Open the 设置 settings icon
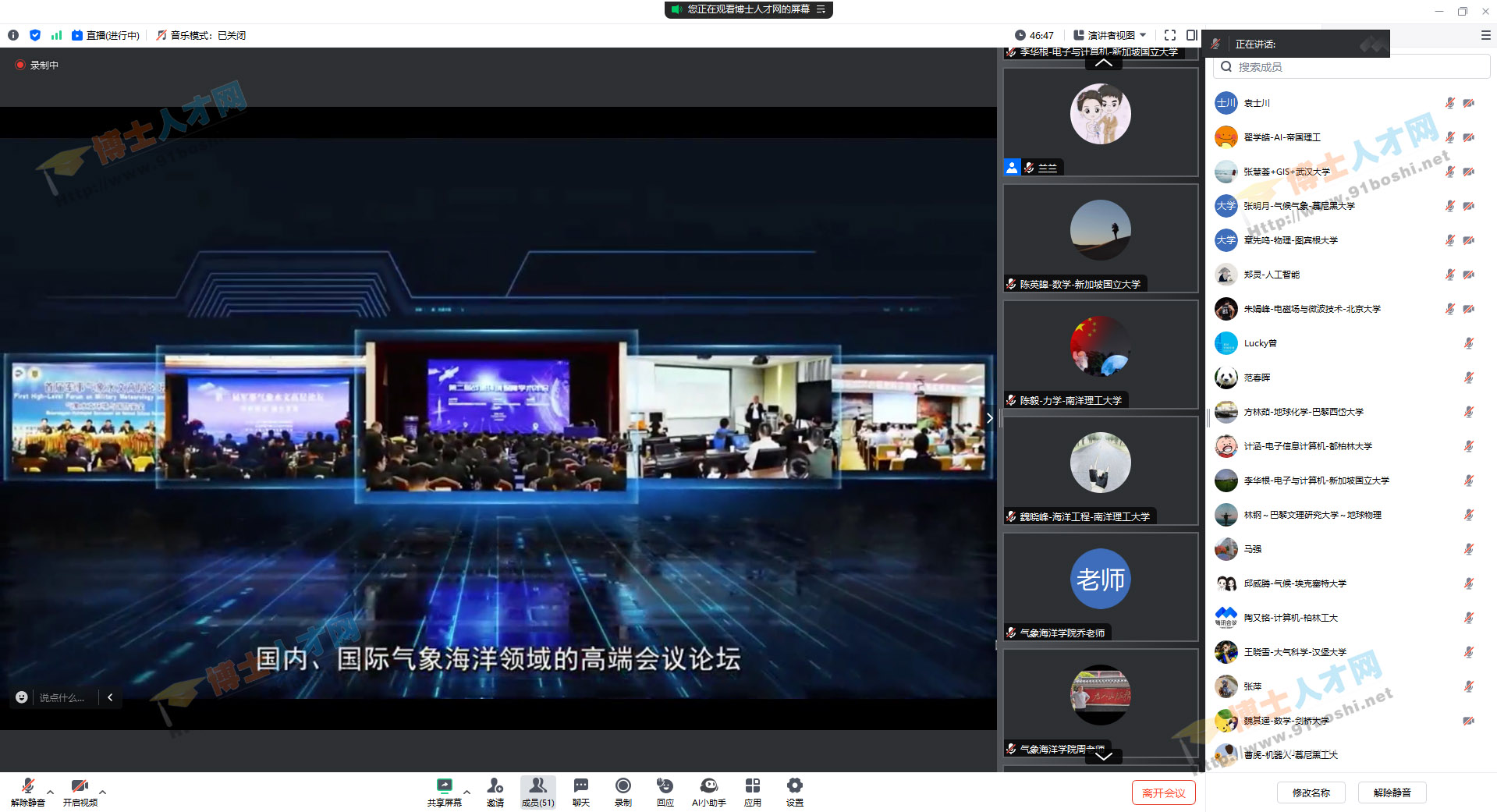Image resolution: width=1497 pixels, height=812 pixels. 795,792
